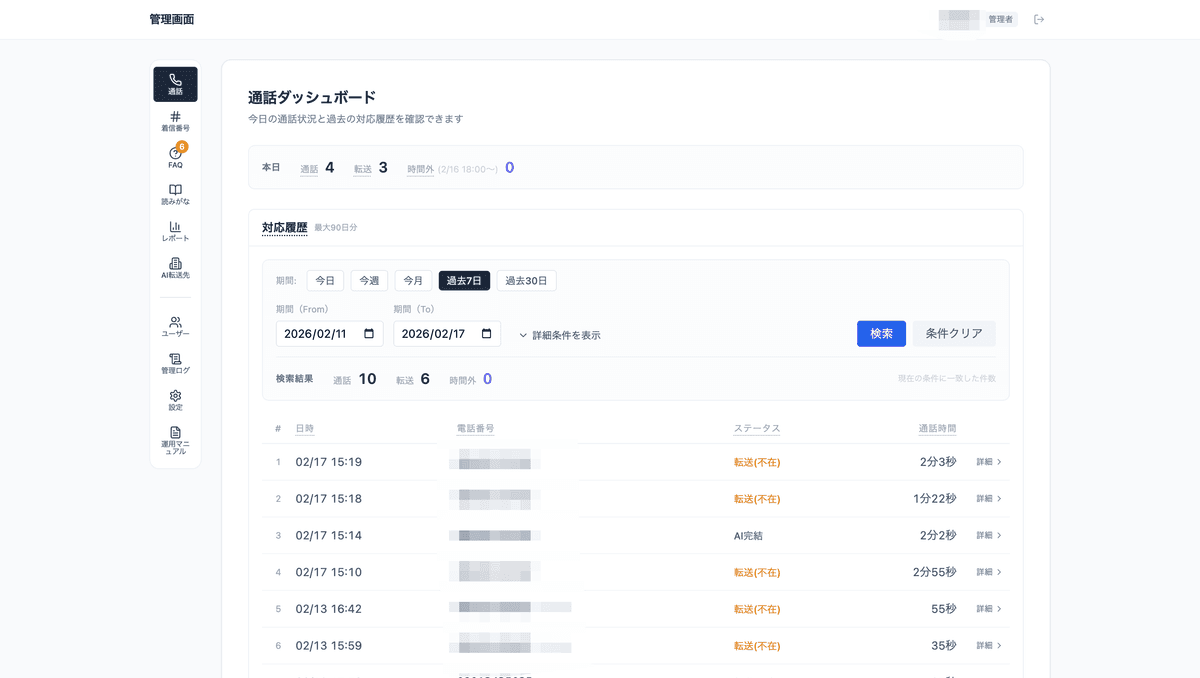The width and height of the screenshot is (1200, 678).
Task: Open 着信番号 from the sidebar
Action: pyautogui.click(x=175, y=120)
